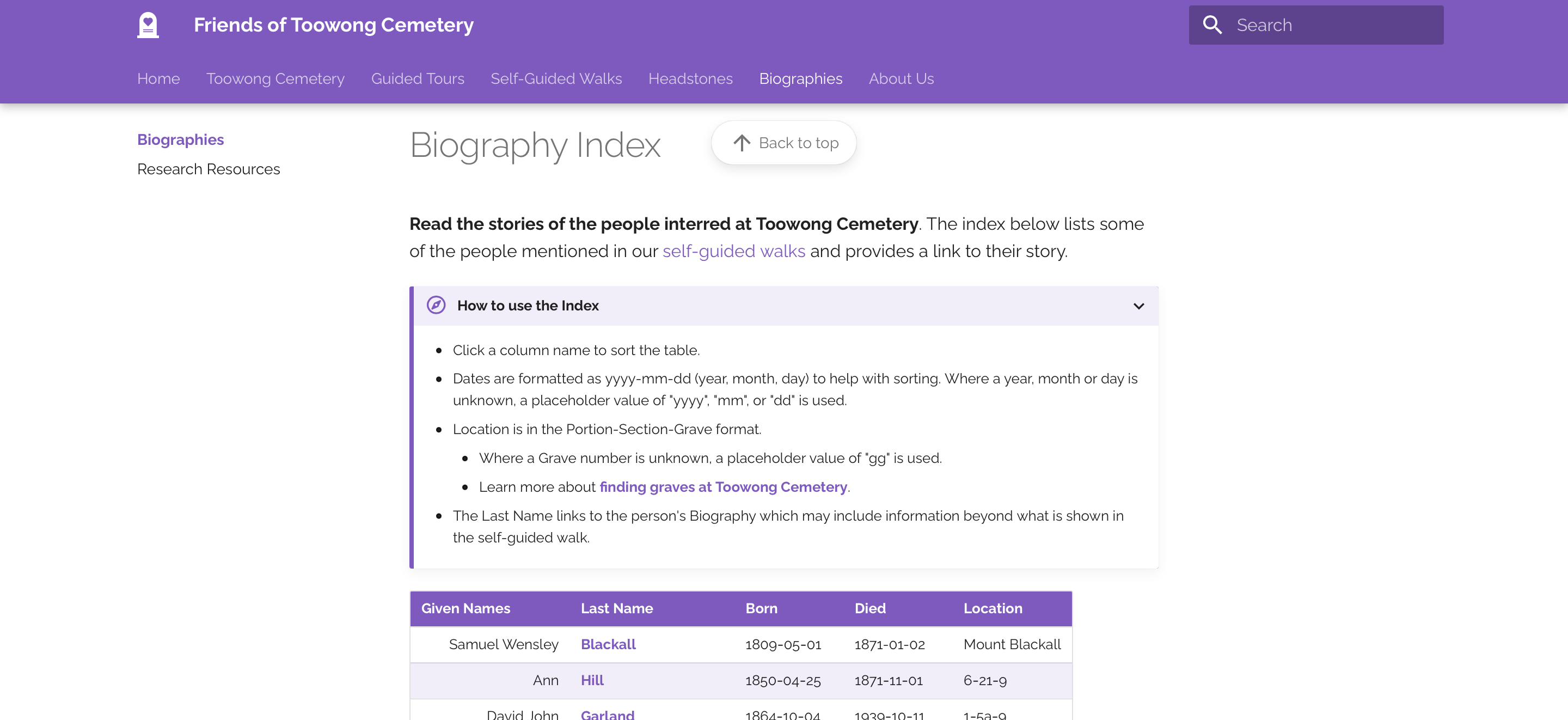Select Research Resources in sidebar

(x=209, y=169)
